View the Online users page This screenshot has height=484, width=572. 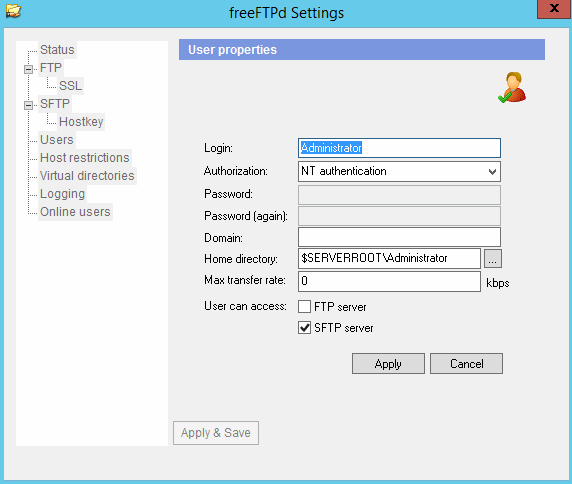click(75, 212)
